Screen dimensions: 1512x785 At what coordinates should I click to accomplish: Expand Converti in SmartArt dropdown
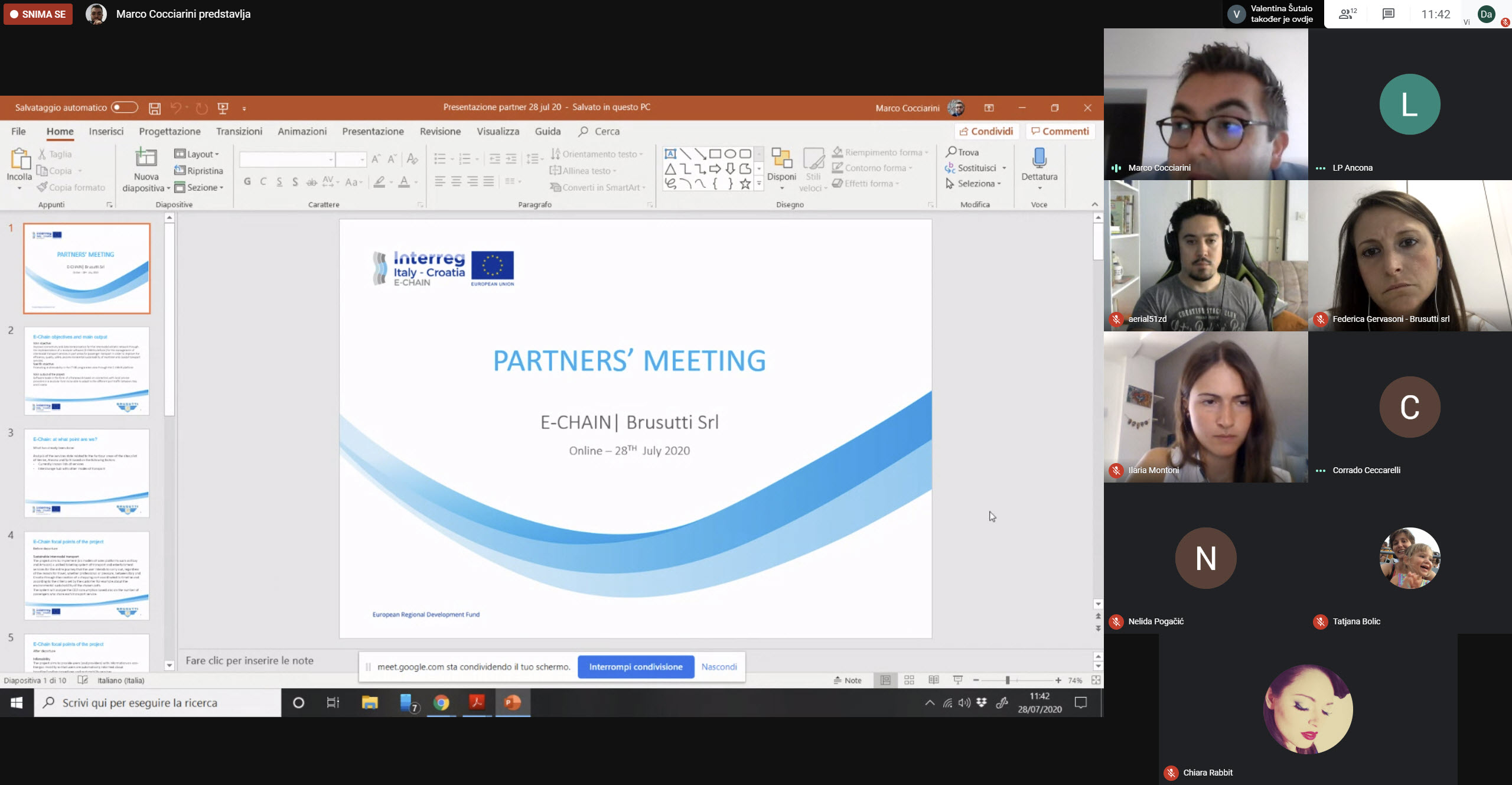point(597,187)
